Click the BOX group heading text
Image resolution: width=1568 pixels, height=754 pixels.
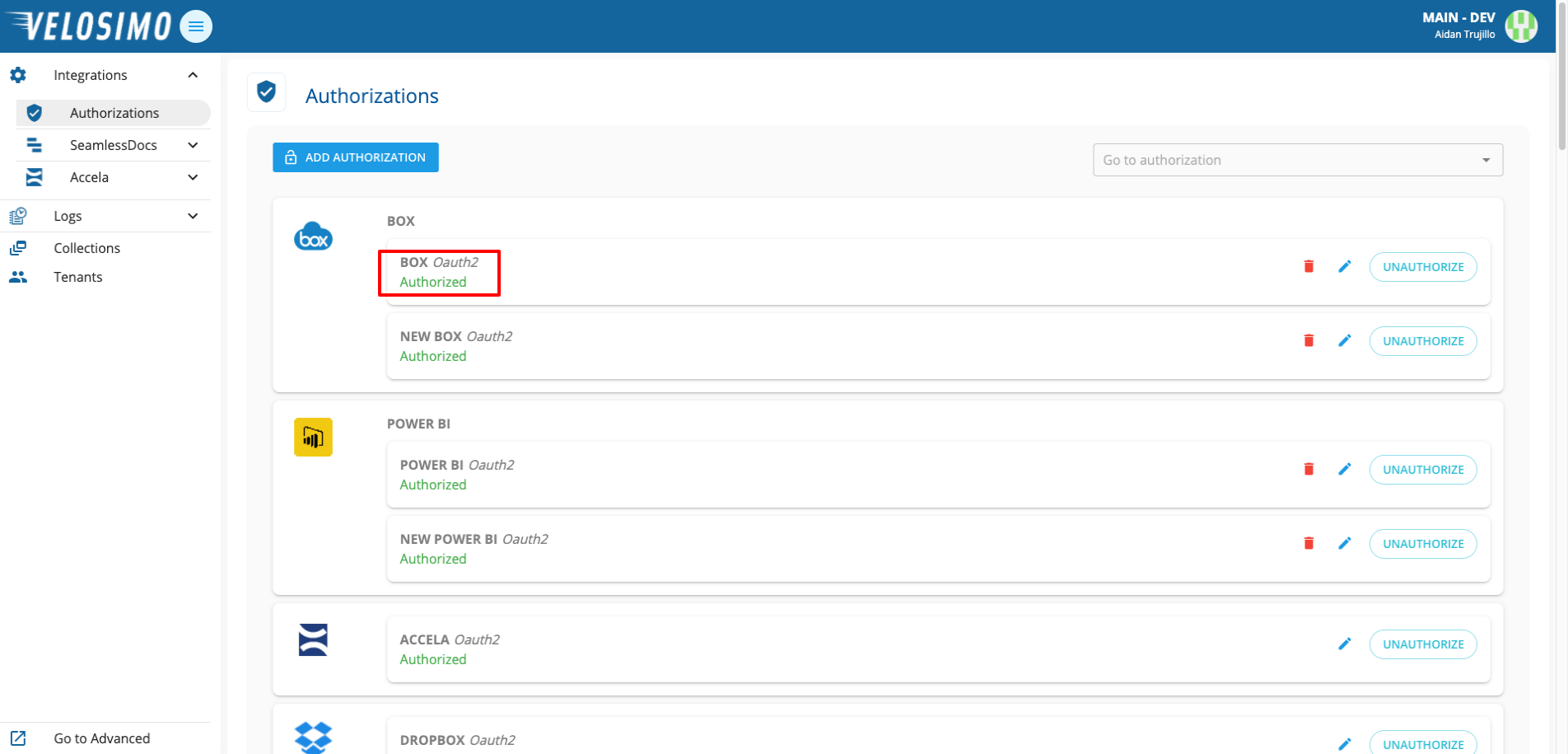click(x=401, y=221)
